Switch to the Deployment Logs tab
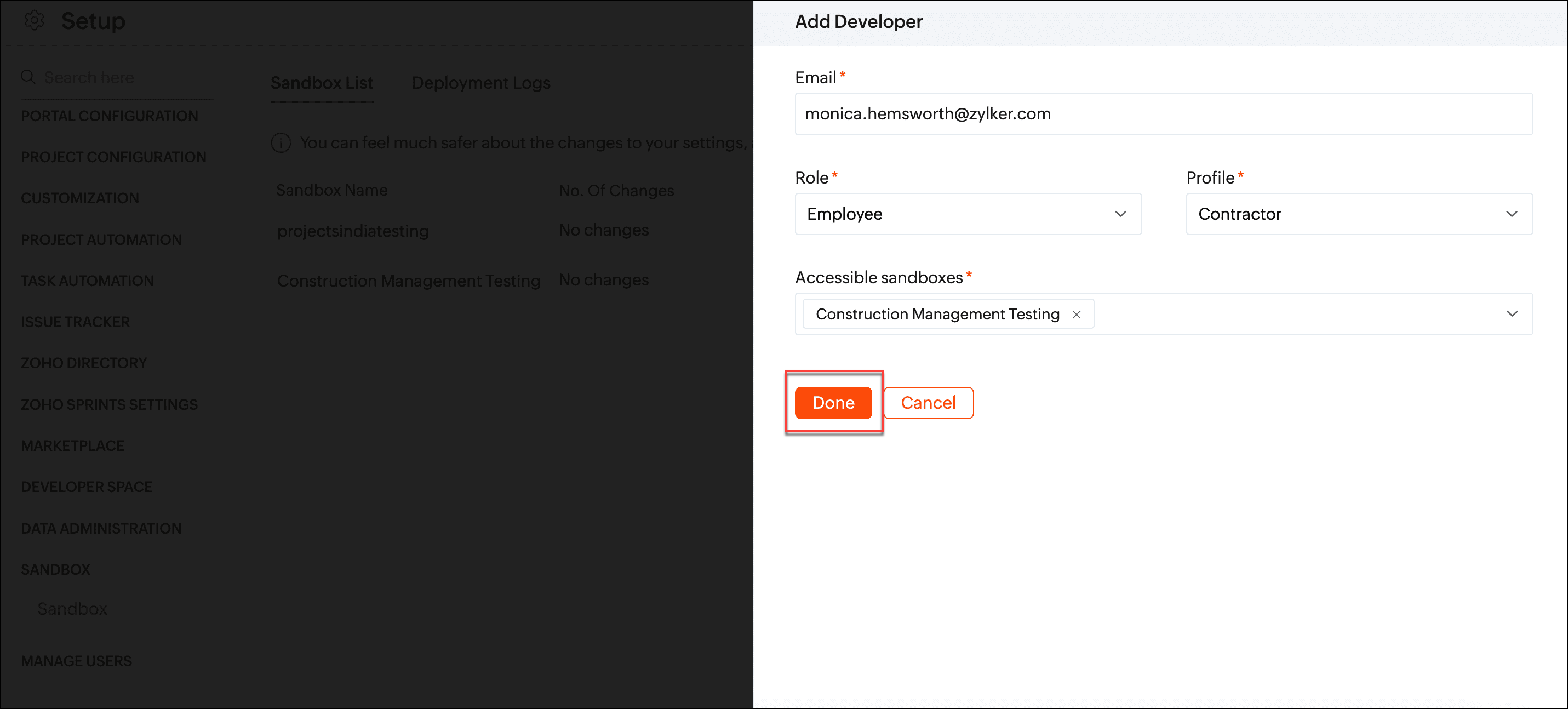The image size is (1568, 709). (x=481, y=83)
